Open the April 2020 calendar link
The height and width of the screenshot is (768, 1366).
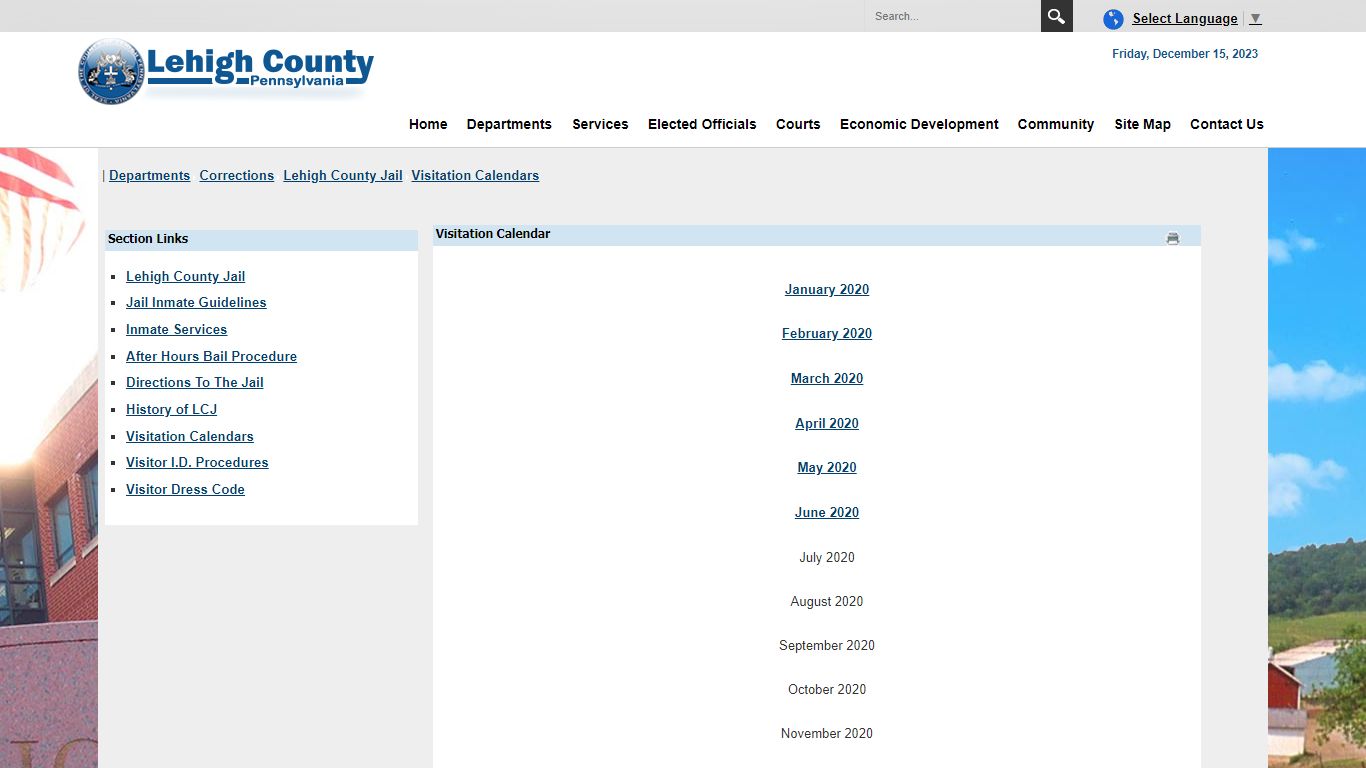coord(827,423)
